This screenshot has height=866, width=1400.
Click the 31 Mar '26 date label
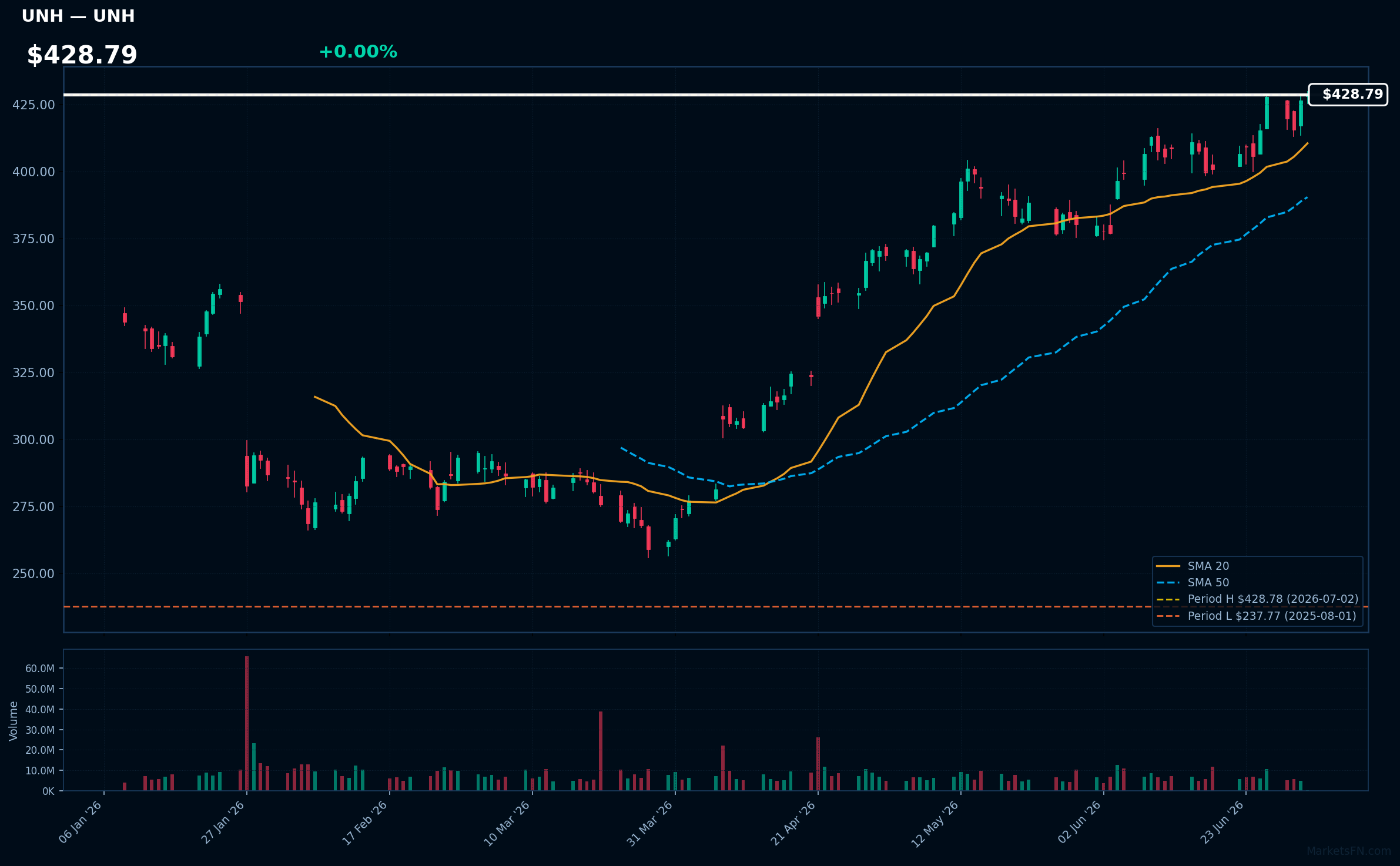(650, 823)
